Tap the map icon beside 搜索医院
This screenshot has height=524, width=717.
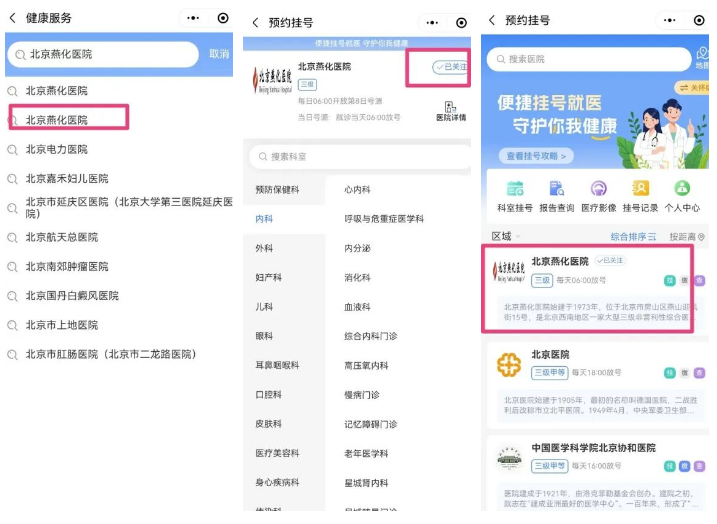701,58
